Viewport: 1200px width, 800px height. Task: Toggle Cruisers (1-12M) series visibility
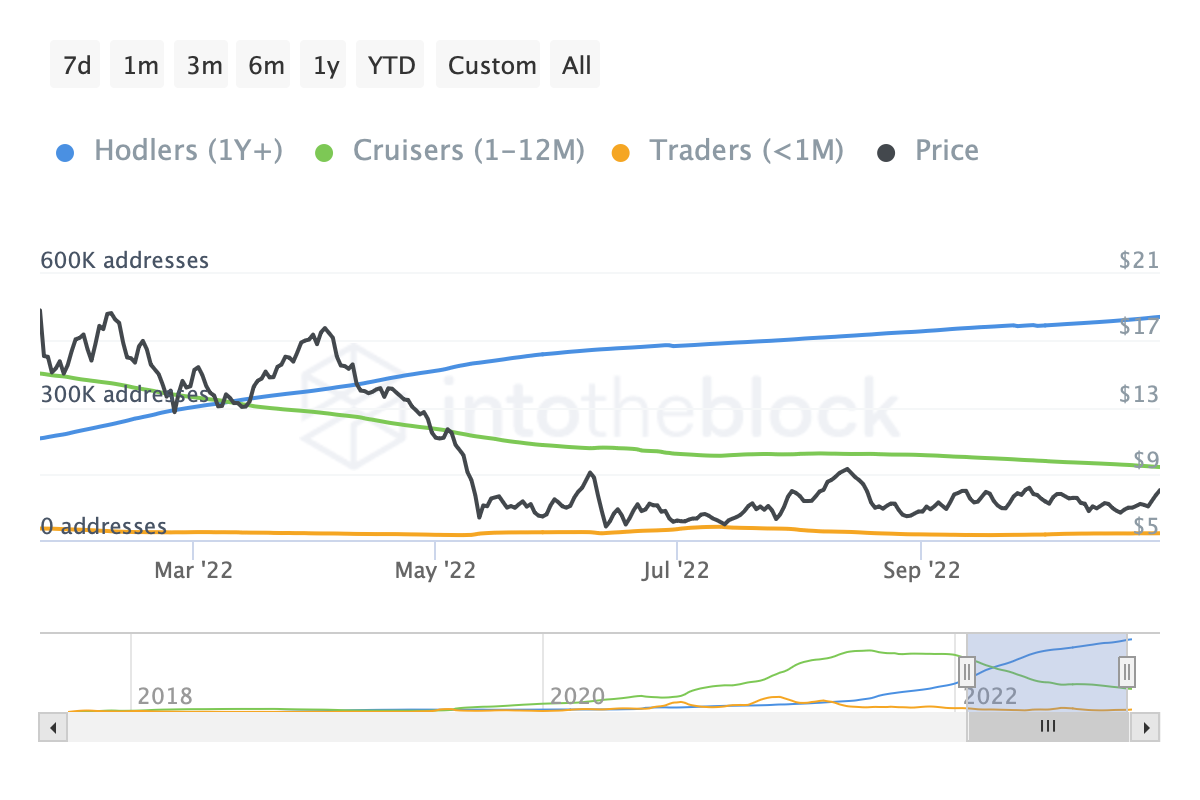(x=449, y=151)
